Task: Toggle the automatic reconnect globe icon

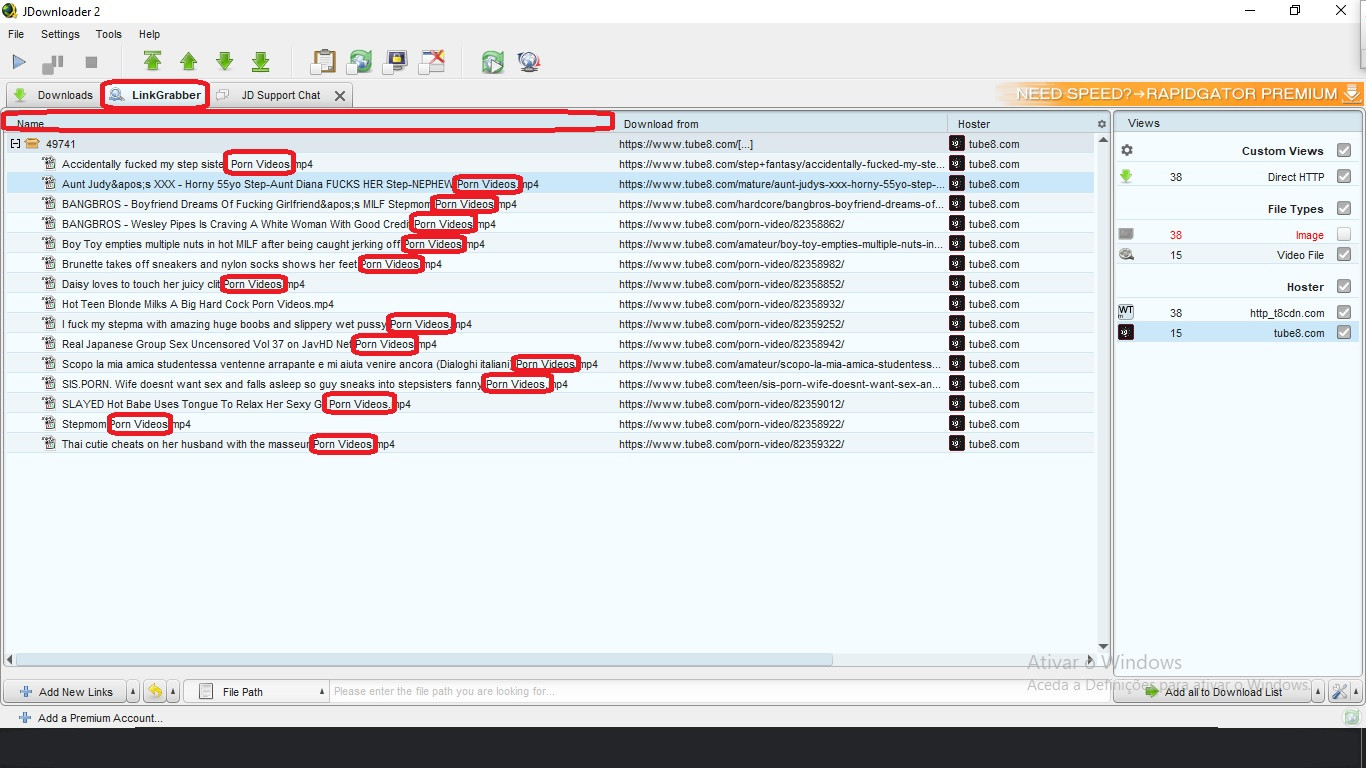Action: [360, 62]
